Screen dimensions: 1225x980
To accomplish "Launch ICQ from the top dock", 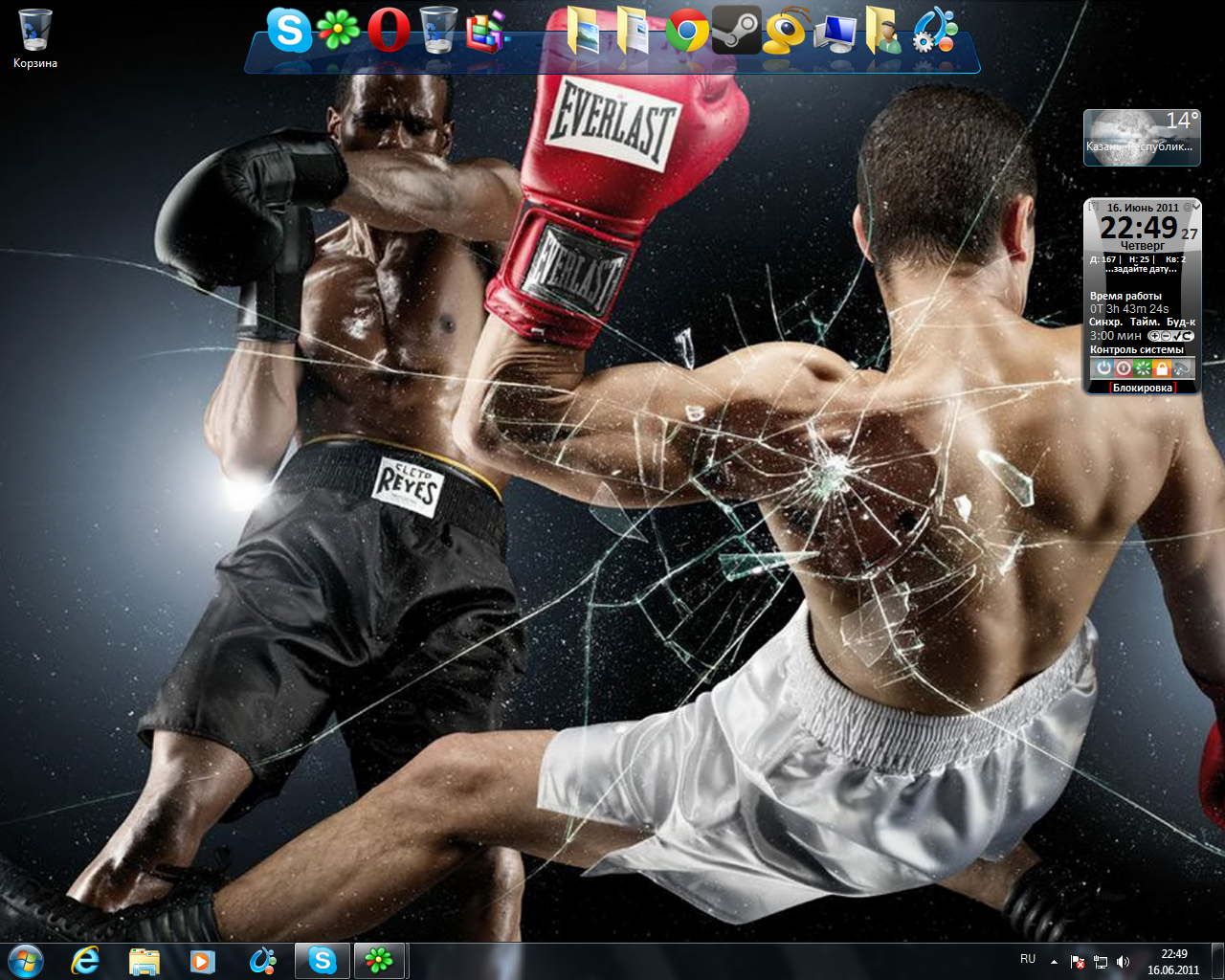I will 338,30.
